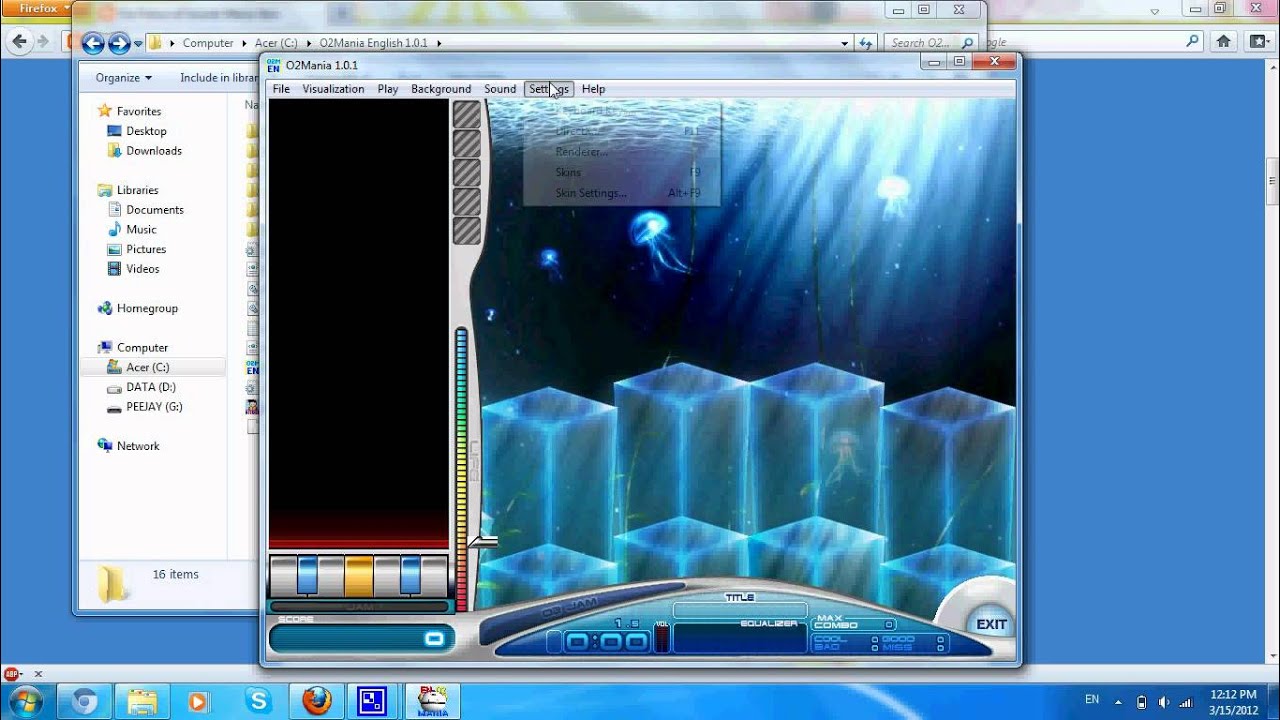This screenshot has height=720, width=1280.
Task: Open Google Chrome from the taskbar
Action: [84, 701]
